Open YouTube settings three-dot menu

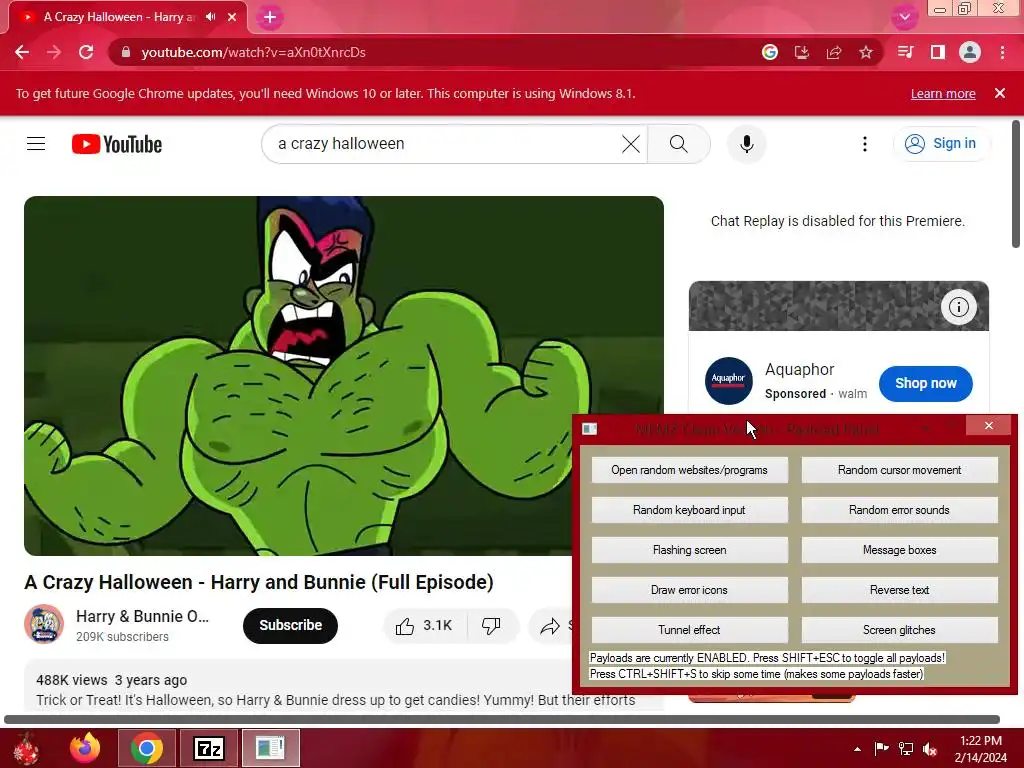click(865, 144)
